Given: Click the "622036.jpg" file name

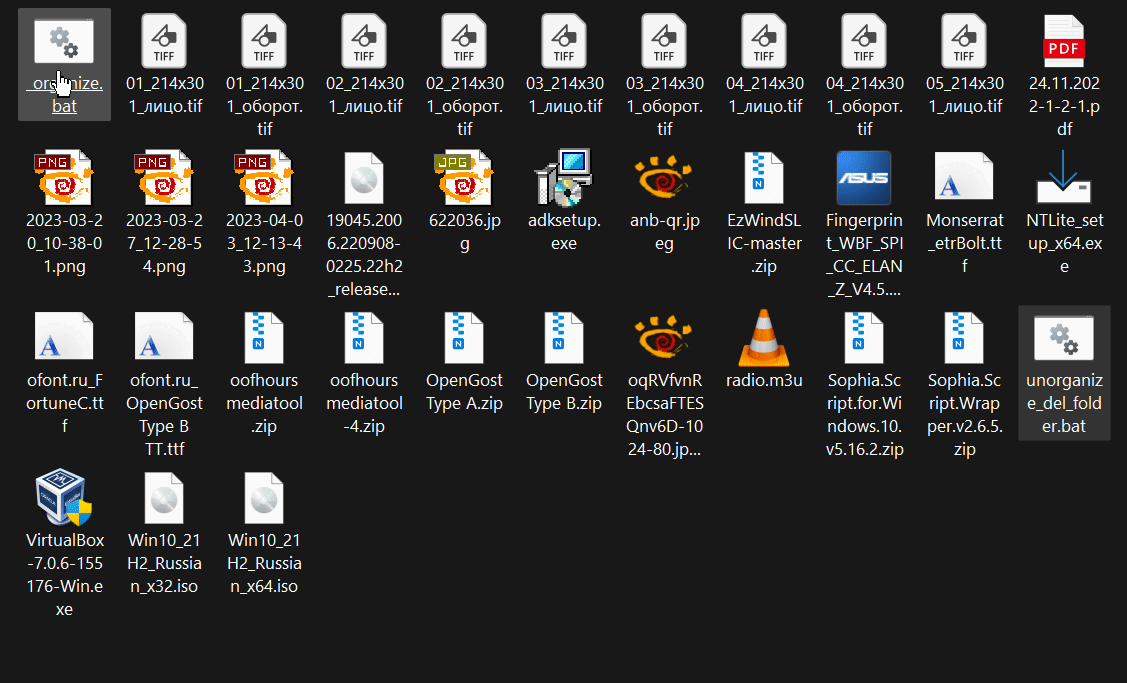Looking at the screenshot, I should coord(464,232).
